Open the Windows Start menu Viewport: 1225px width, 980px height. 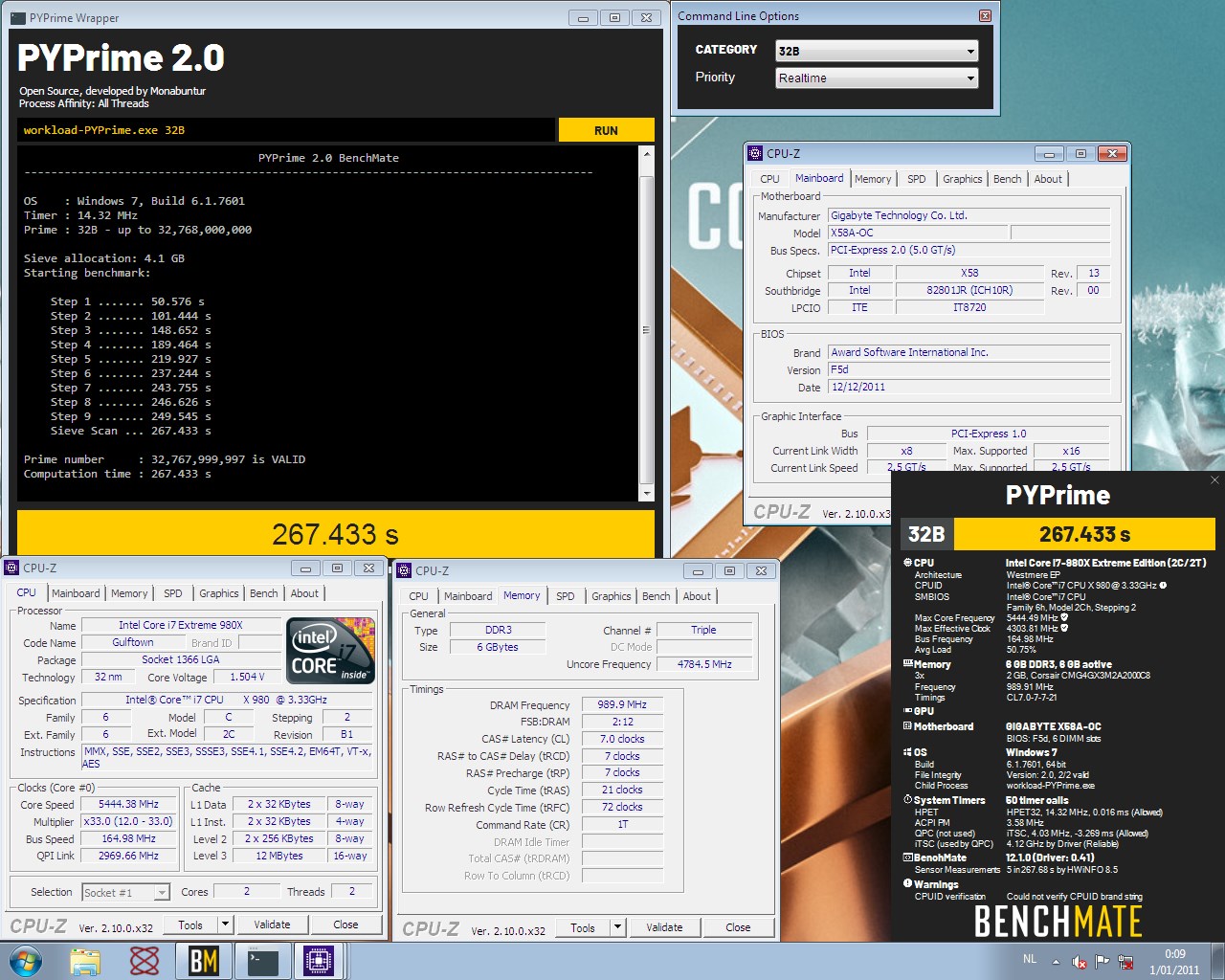pos(25,961)
